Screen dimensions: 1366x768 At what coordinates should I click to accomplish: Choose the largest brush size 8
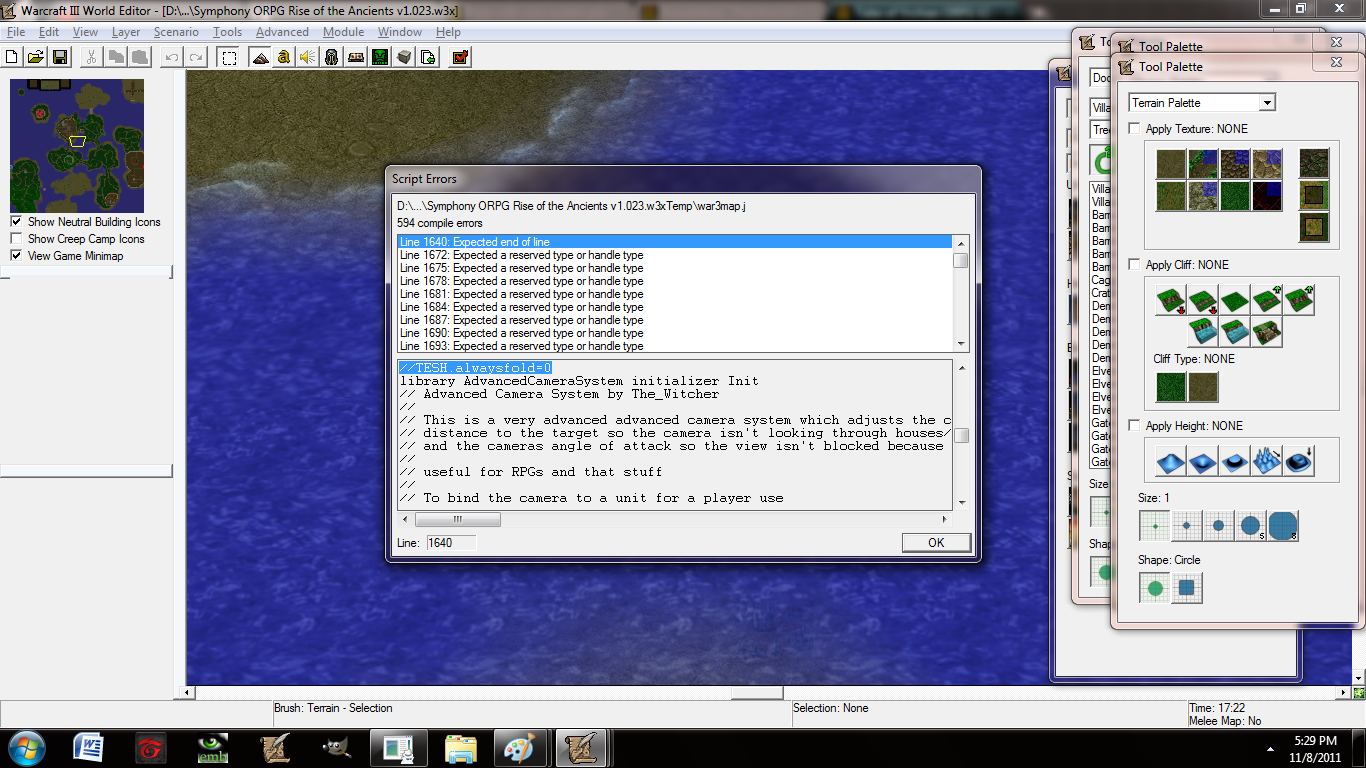coord(1282,525)
